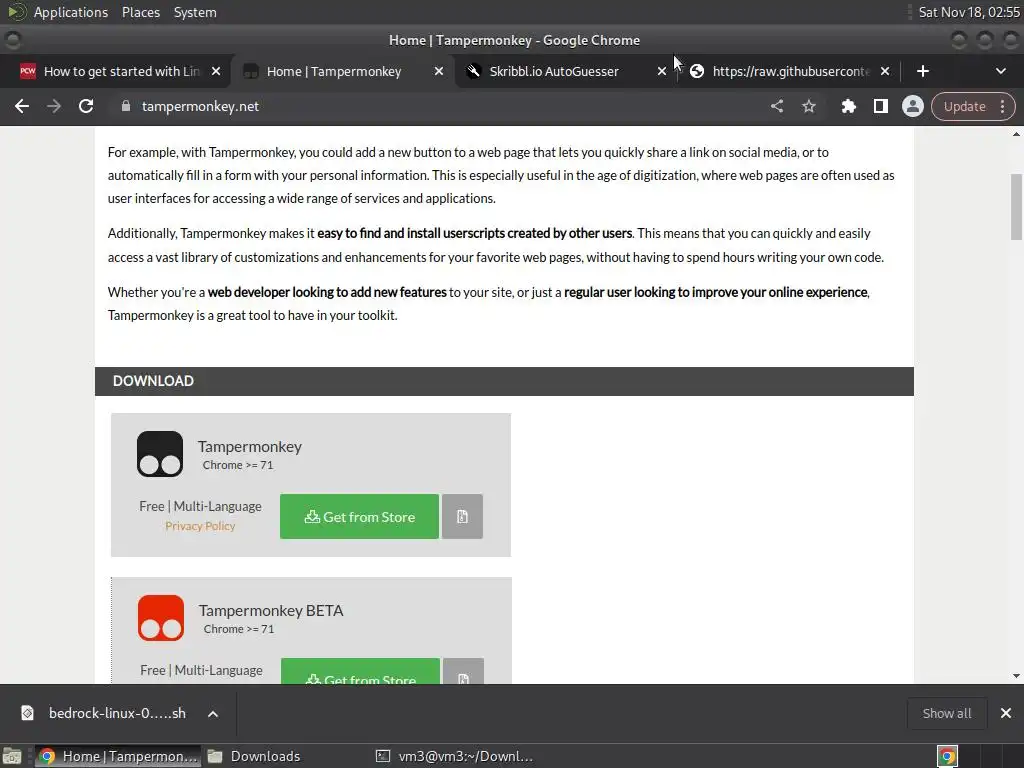Open downloaded bedrock-linux .sh file

(104, 713)
